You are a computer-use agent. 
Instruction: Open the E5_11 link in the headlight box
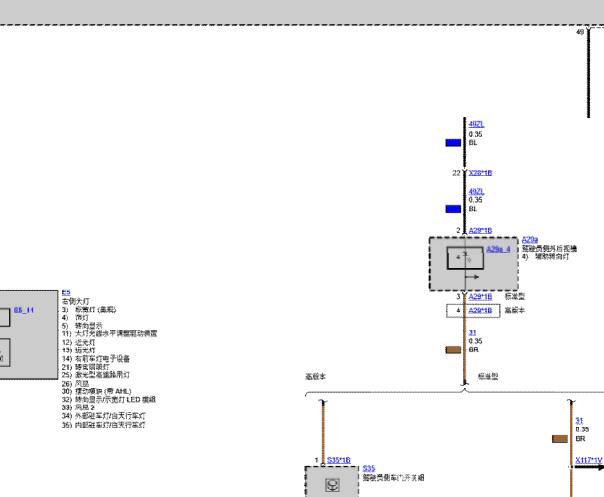(24, 310)
